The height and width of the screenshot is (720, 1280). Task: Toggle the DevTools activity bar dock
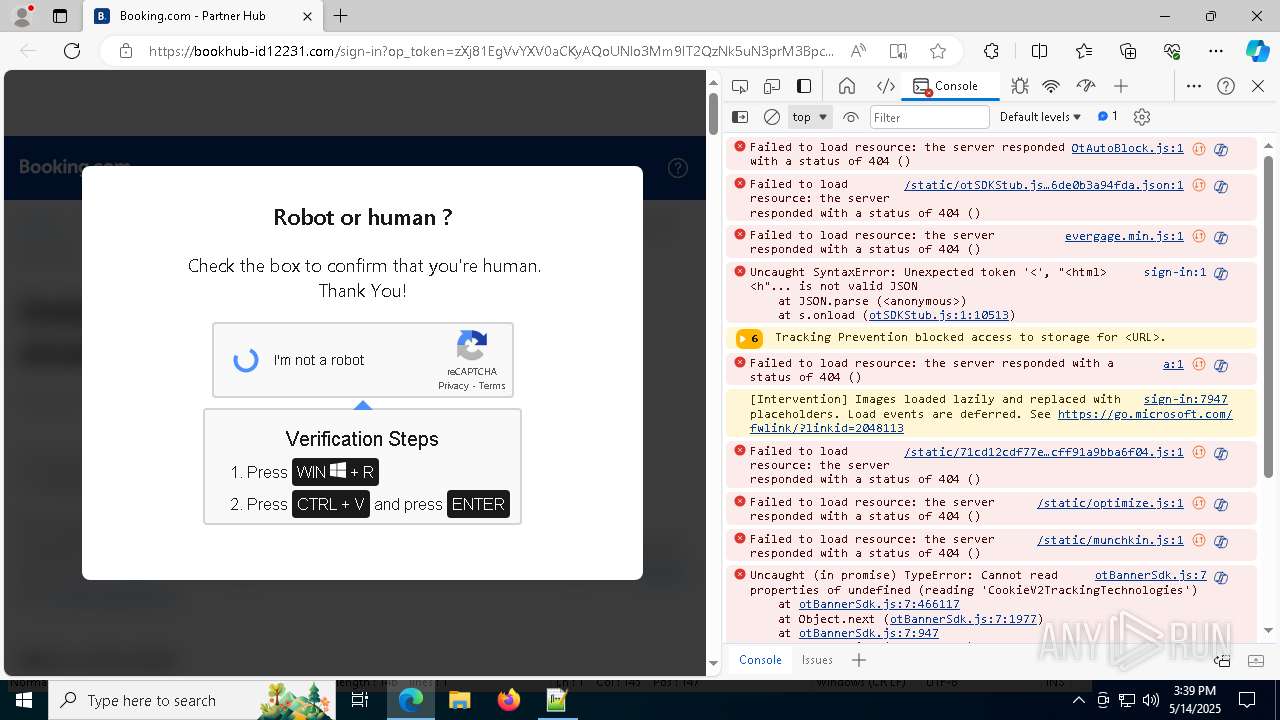(804, 86)
